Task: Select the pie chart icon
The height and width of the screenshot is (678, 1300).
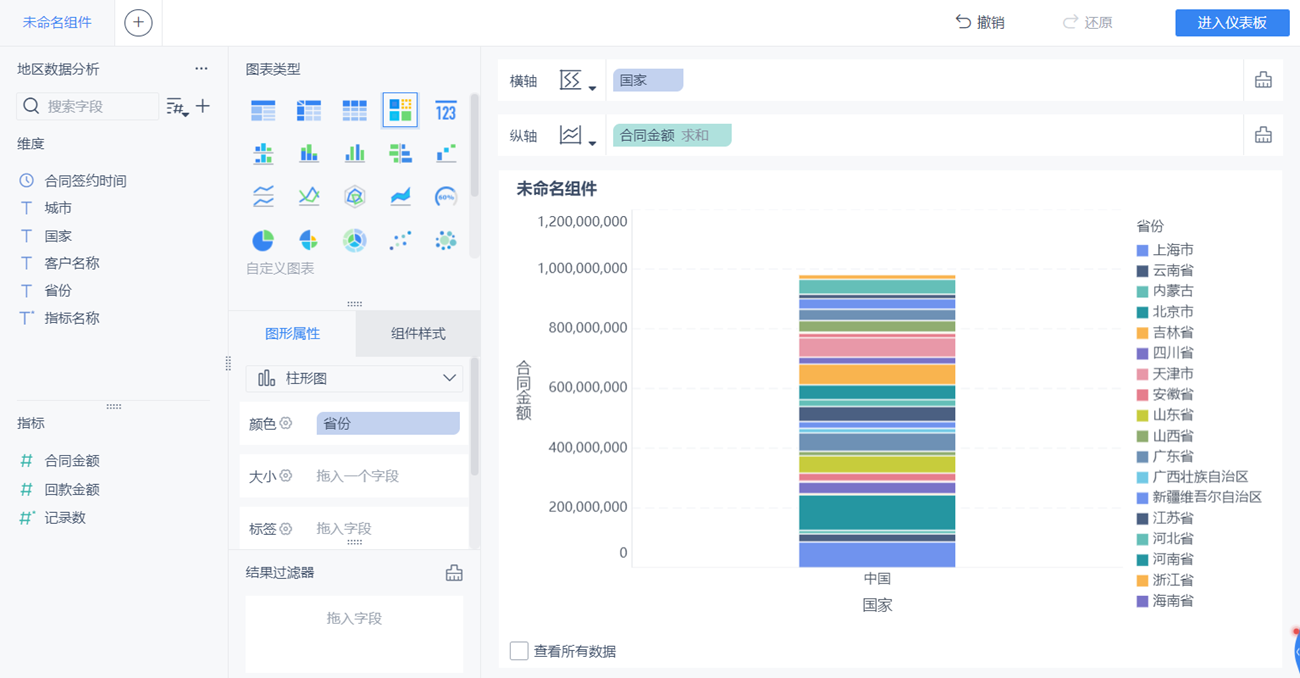Action: [263, 240]
